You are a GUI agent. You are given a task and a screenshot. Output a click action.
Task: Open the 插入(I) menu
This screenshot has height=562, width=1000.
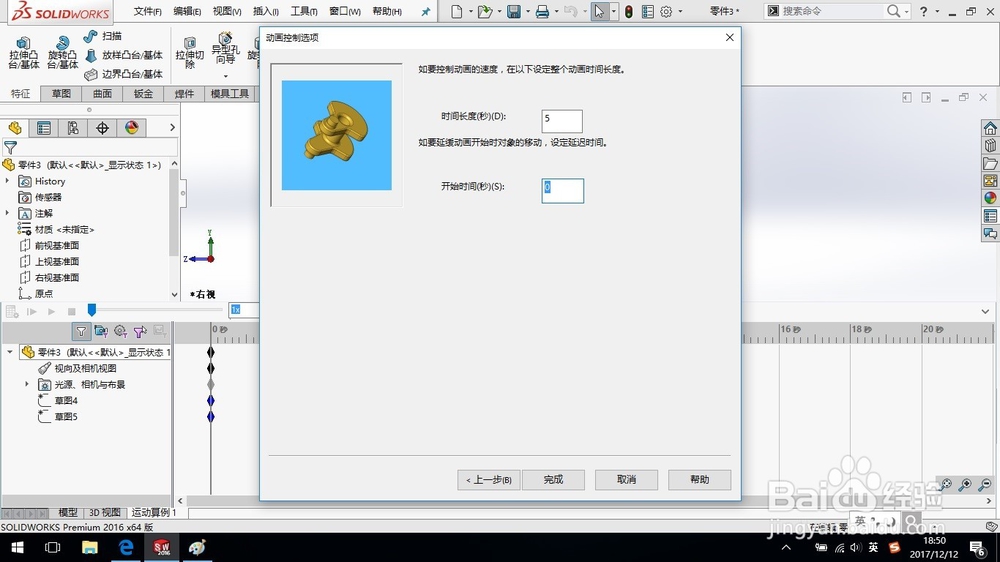pos(266,11)
